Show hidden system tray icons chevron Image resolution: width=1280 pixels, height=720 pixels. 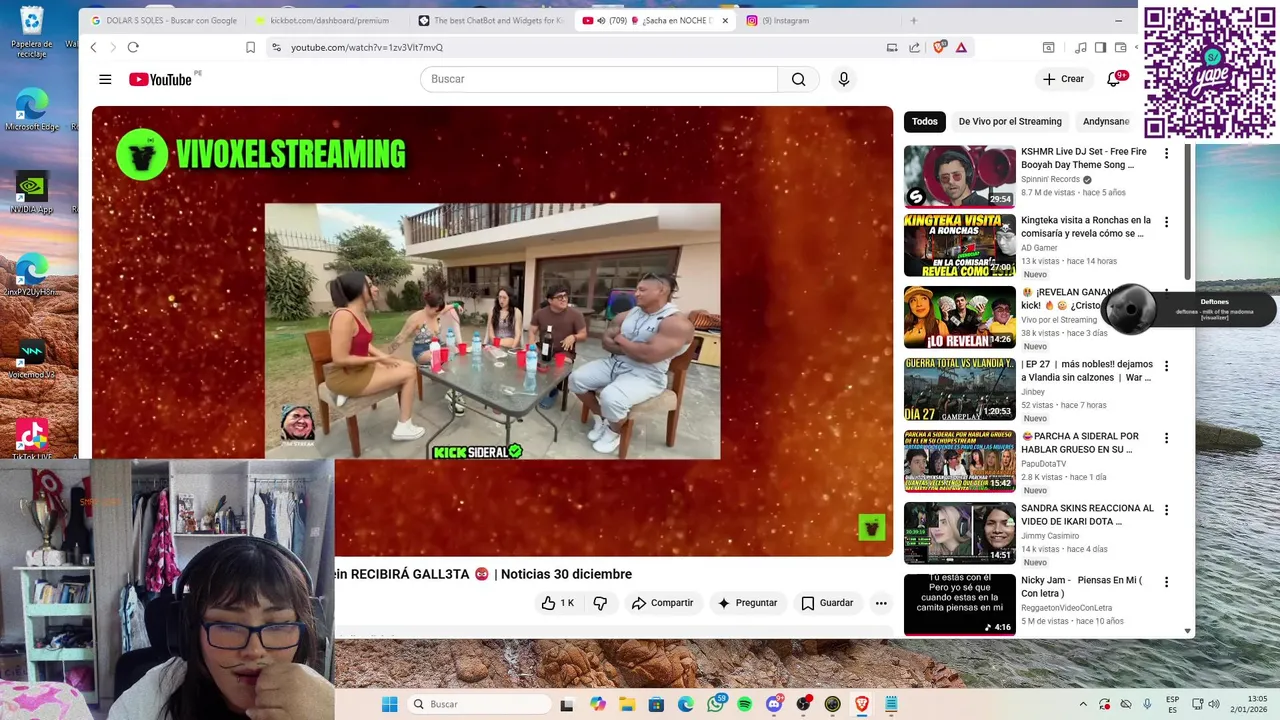click(1082, 704)
